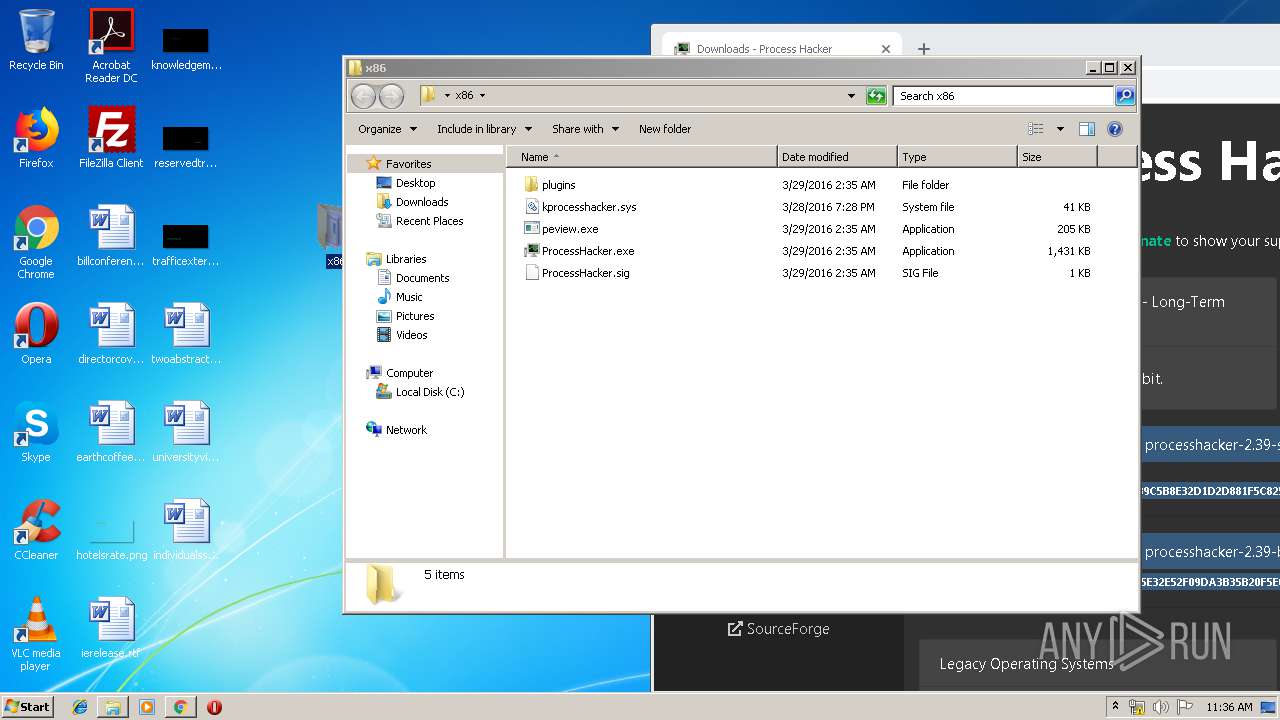This screenshot has width=1280, height=720.
Task: Open SourceForge link in browser window
Action: click(778, 629)
